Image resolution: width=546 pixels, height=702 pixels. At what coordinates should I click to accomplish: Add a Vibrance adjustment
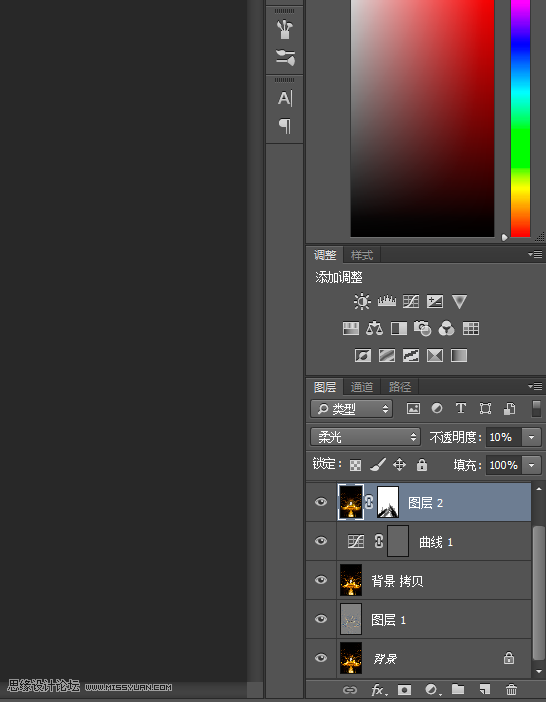pyautogui.click(x=459, y=301)
